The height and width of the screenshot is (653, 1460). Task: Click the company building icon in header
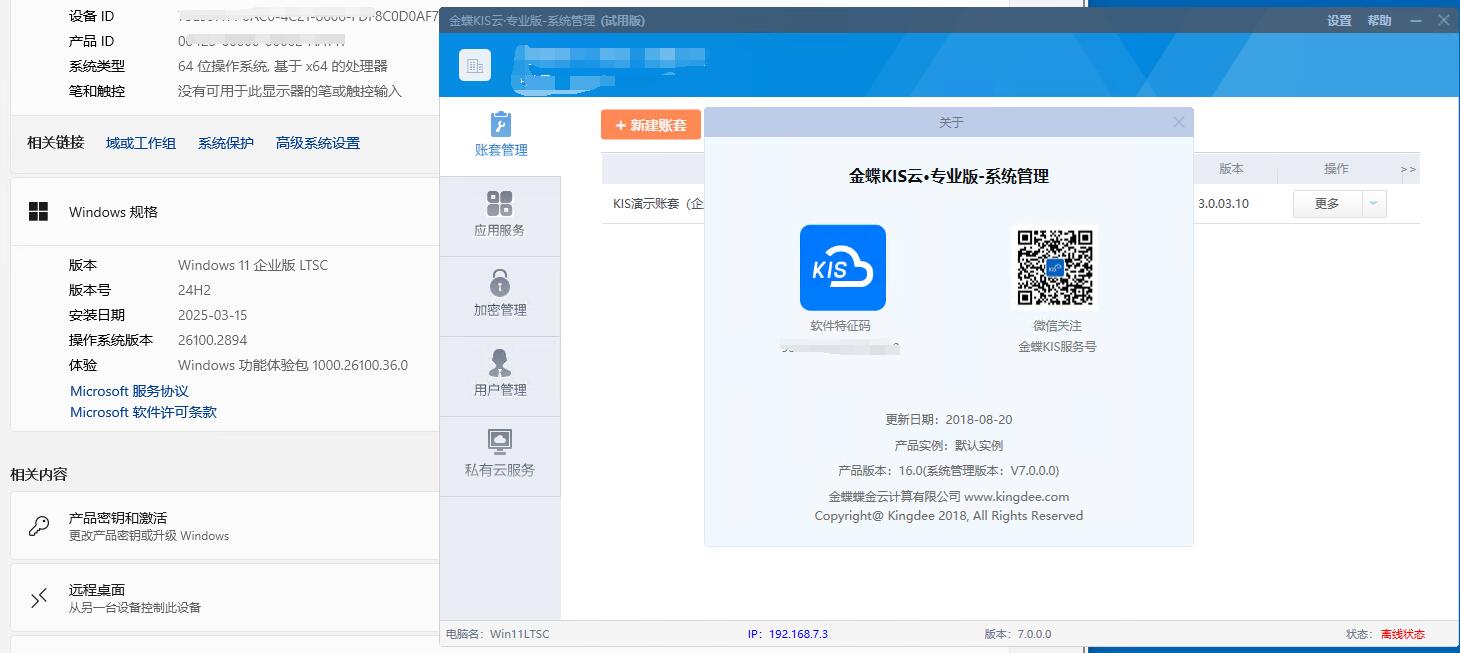(x=475, y=65)
